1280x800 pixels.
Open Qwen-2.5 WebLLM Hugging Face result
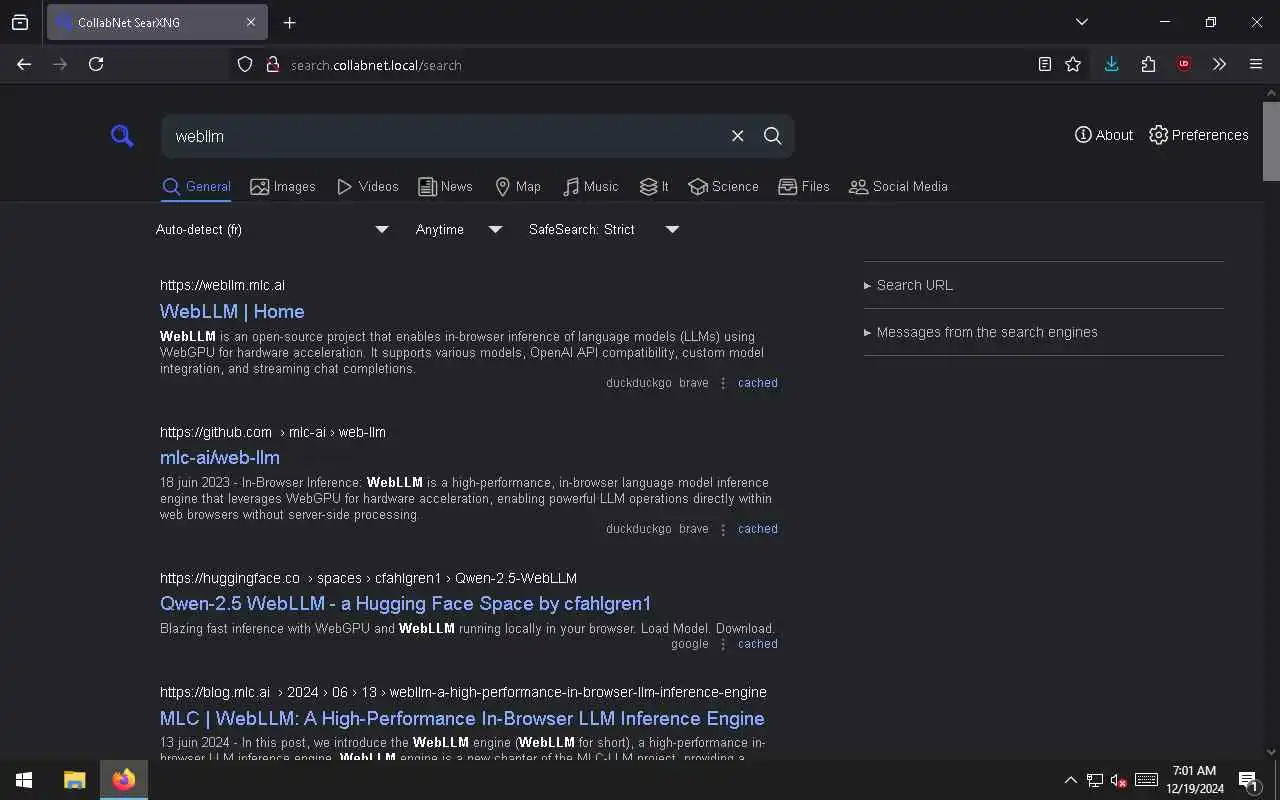[x=405, y=603]
